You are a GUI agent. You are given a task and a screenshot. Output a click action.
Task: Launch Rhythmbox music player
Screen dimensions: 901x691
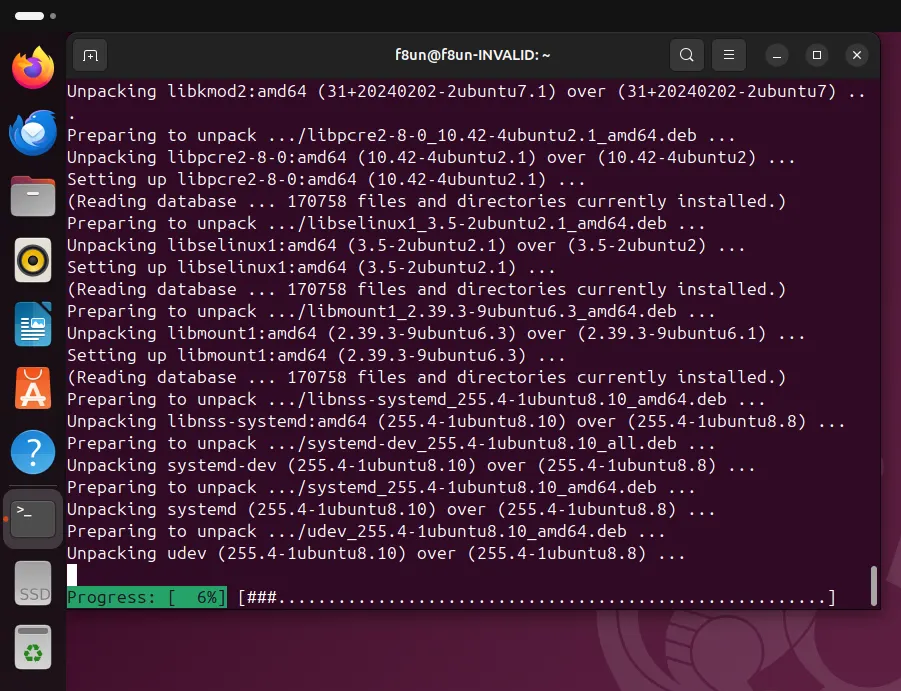(33, 260)
